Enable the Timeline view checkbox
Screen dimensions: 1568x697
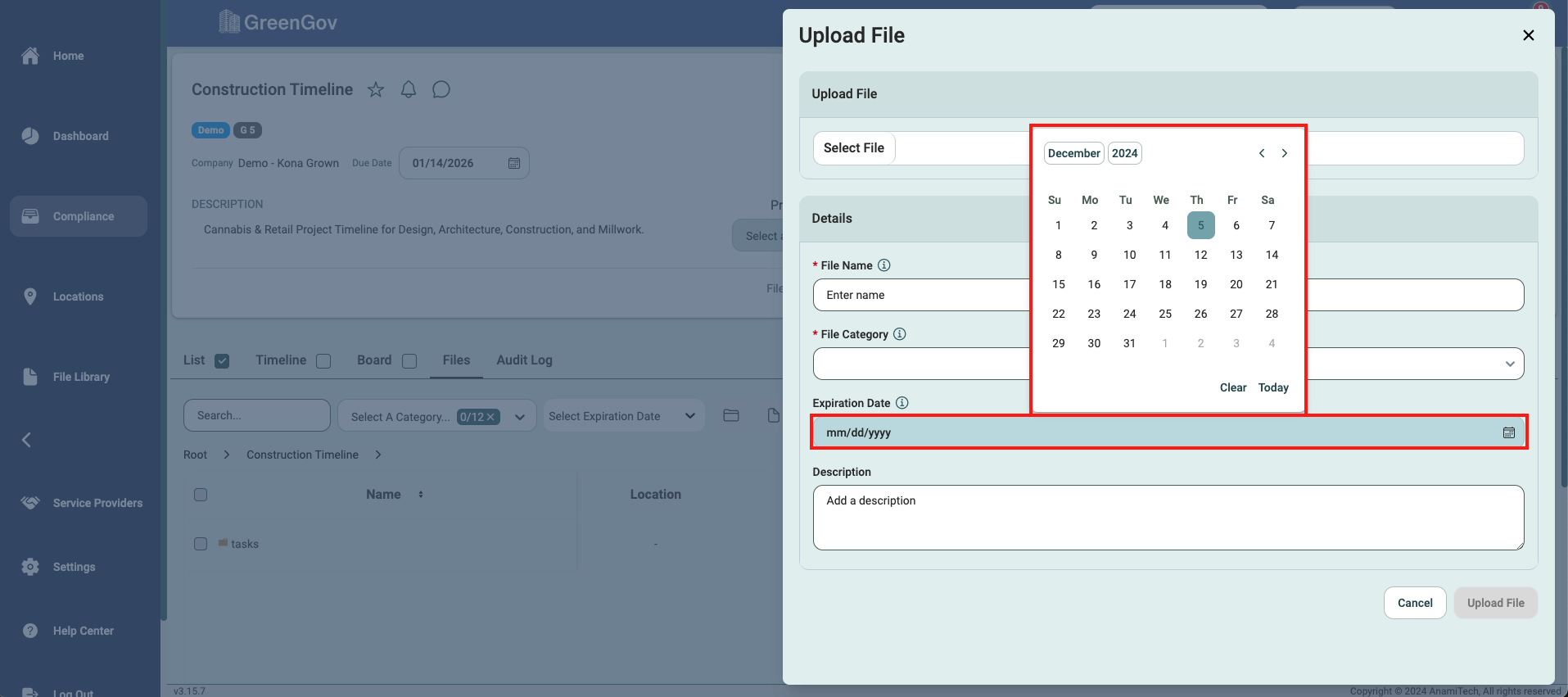click(x=323, y=361)
